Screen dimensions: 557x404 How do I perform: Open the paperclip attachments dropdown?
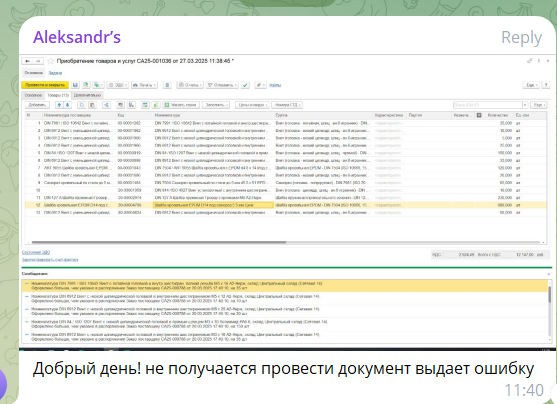point(260,85)
